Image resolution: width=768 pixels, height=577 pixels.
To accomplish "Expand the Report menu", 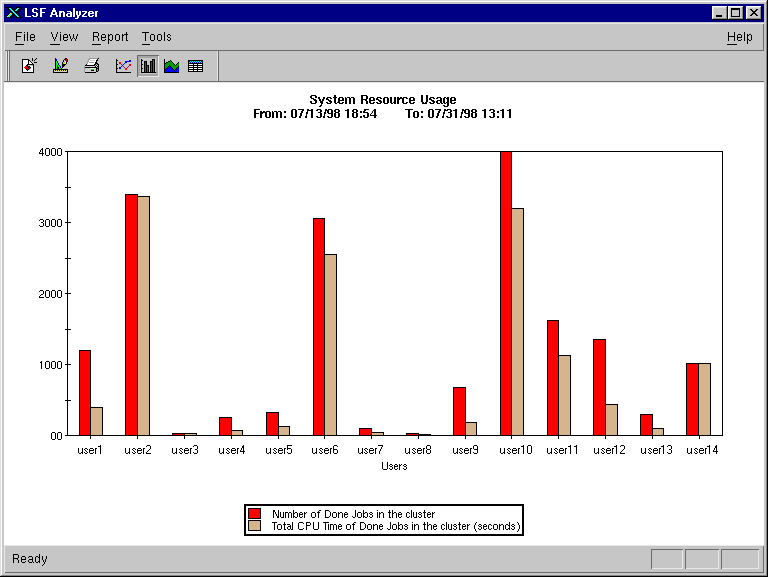I will pyautogui.click(x=110, y=37).
